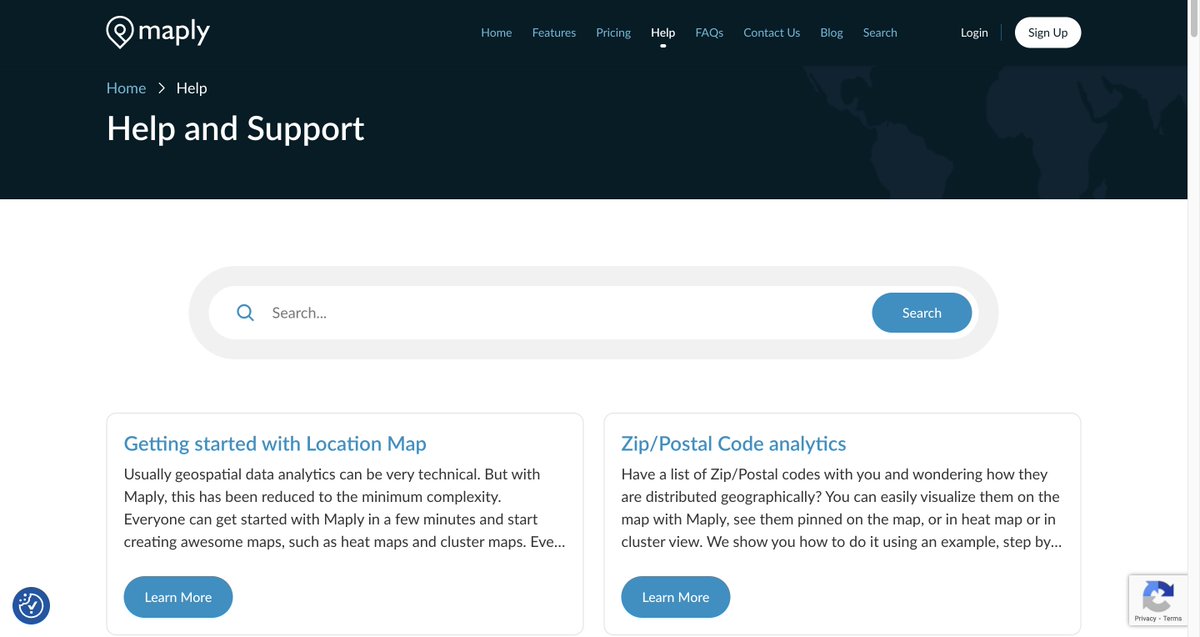Click Learn More under Getting started card
This screenshot has height=637, width=1200.
(x=178, y=597)
